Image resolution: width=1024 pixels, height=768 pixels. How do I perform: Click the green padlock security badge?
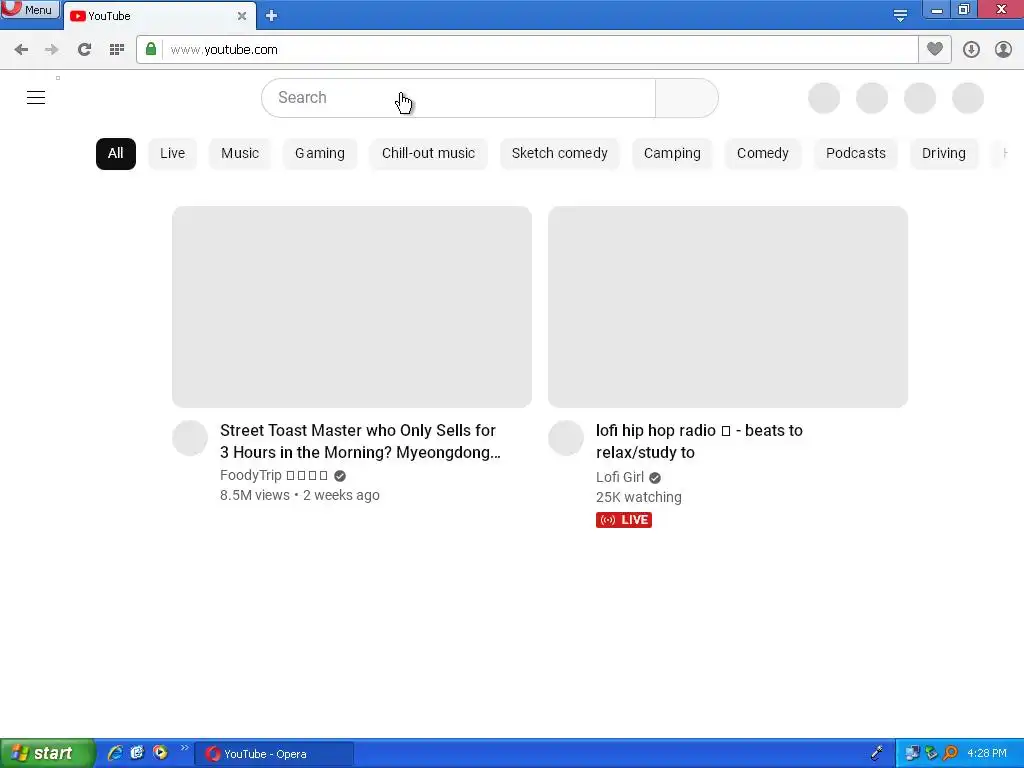151,50
